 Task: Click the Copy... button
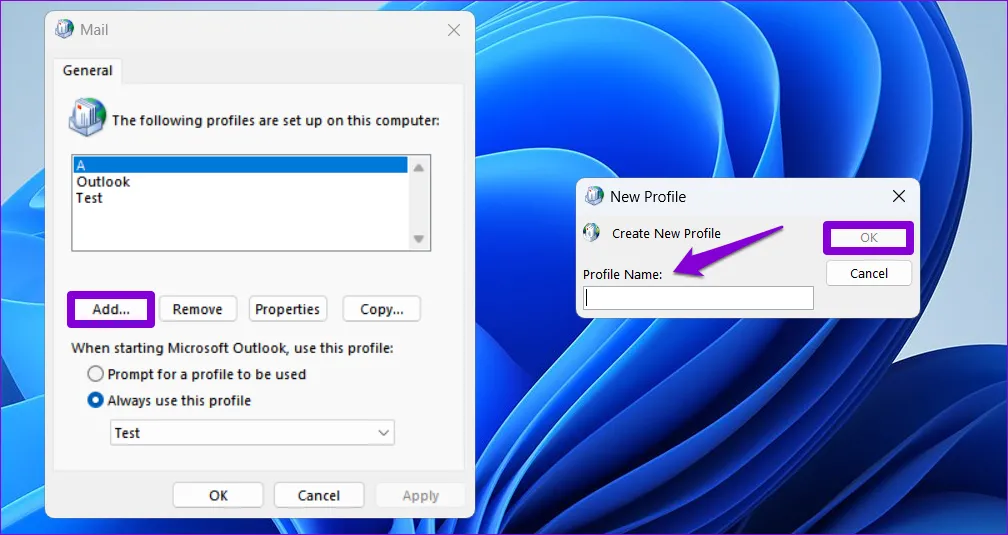point(381,309)
